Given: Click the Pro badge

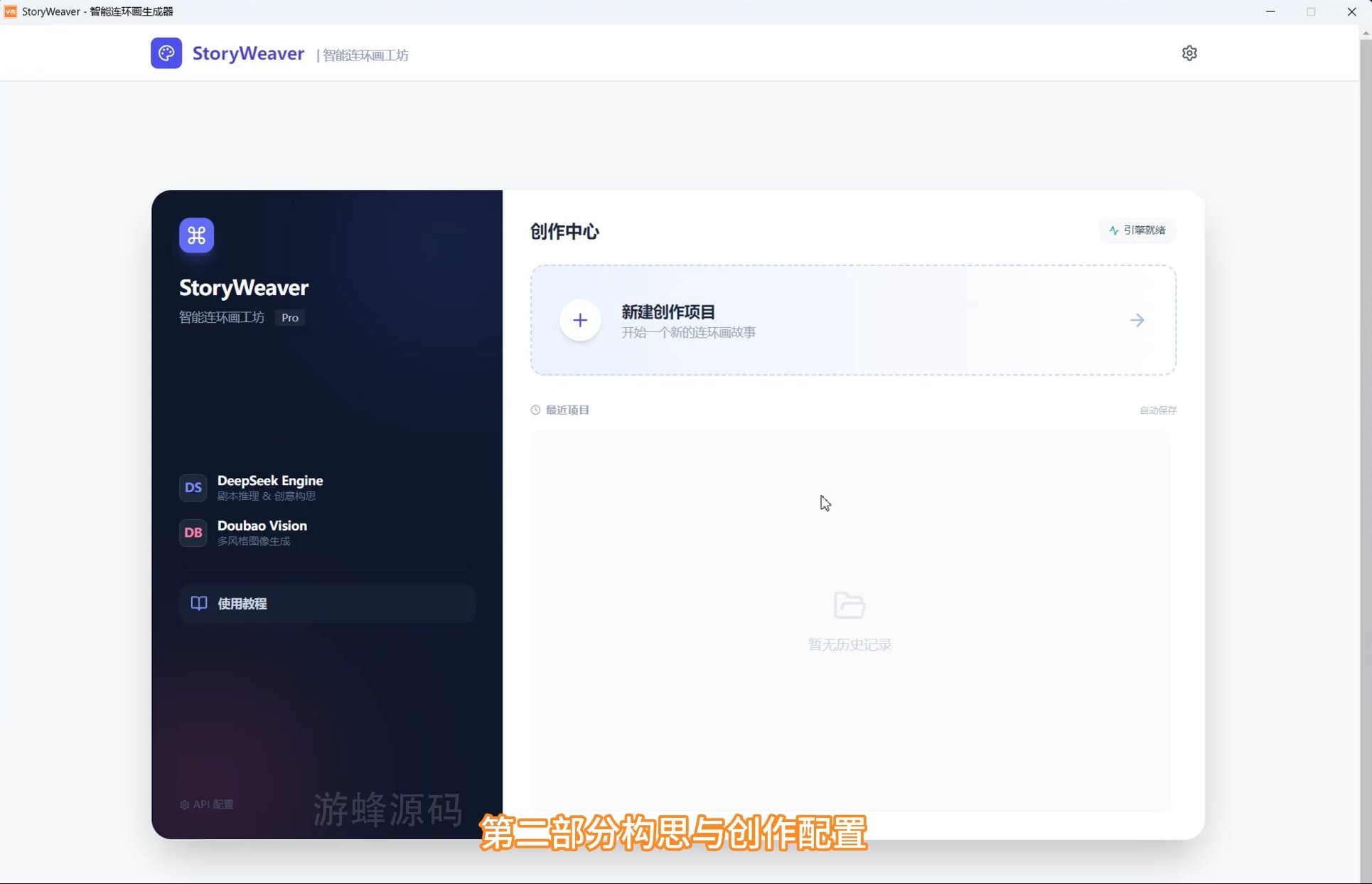Looking at the screenshot, I should (x=290, y=318).
